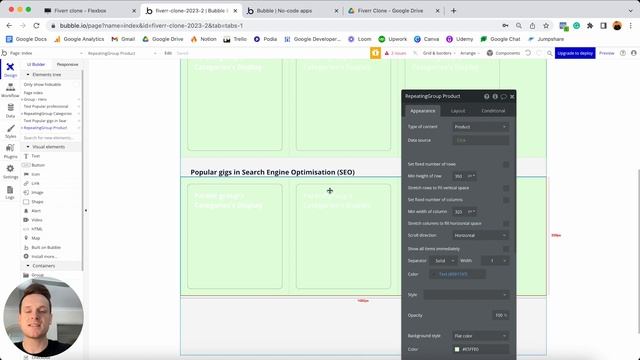Open the Scroll direction dropdown
The image size is (640, 360).
480,236
